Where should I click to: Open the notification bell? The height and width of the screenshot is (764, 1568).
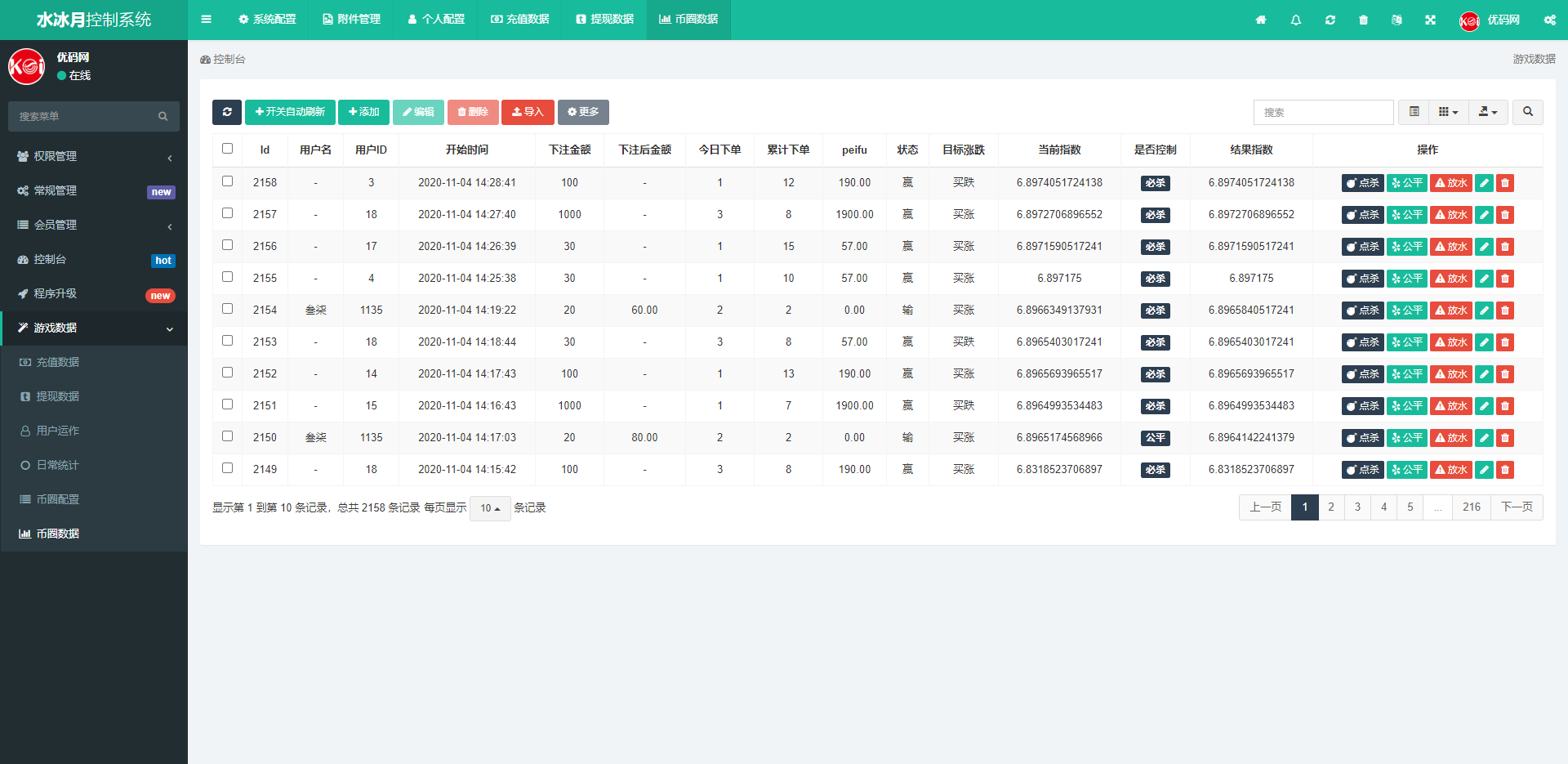[x=1296, y=20]
